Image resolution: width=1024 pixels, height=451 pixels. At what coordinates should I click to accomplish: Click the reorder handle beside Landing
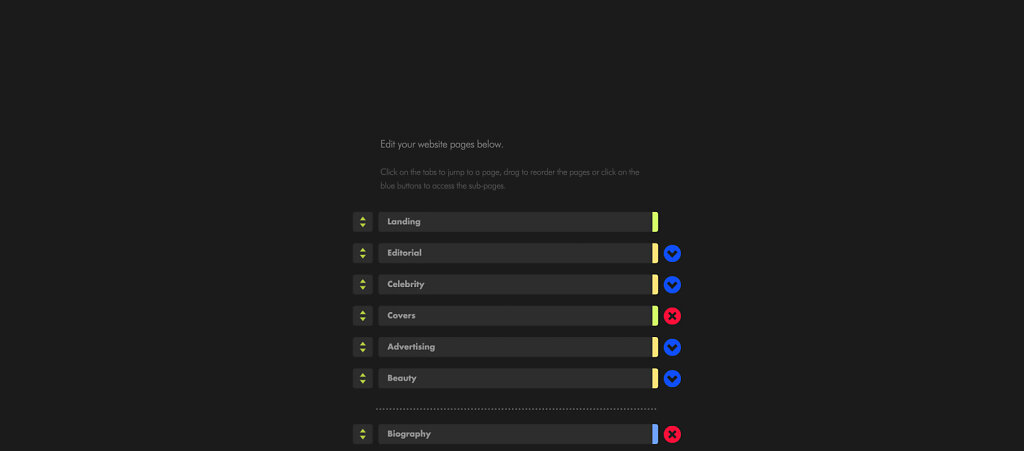tap(363, 222)
